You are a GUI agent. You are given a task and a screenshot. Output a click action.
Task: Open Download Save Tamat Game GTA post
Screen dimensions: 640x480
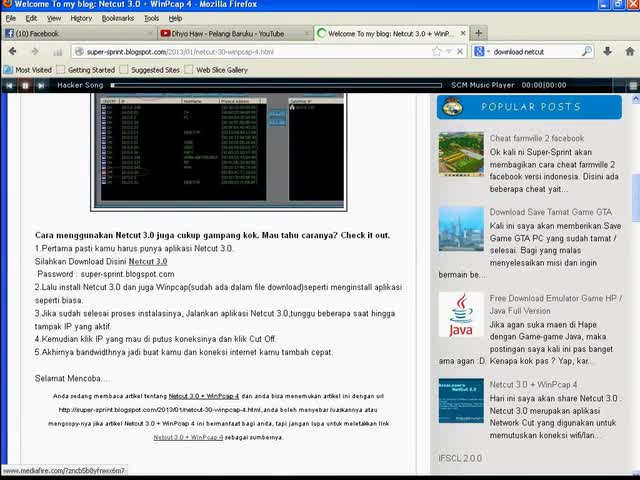coord(551,212)
